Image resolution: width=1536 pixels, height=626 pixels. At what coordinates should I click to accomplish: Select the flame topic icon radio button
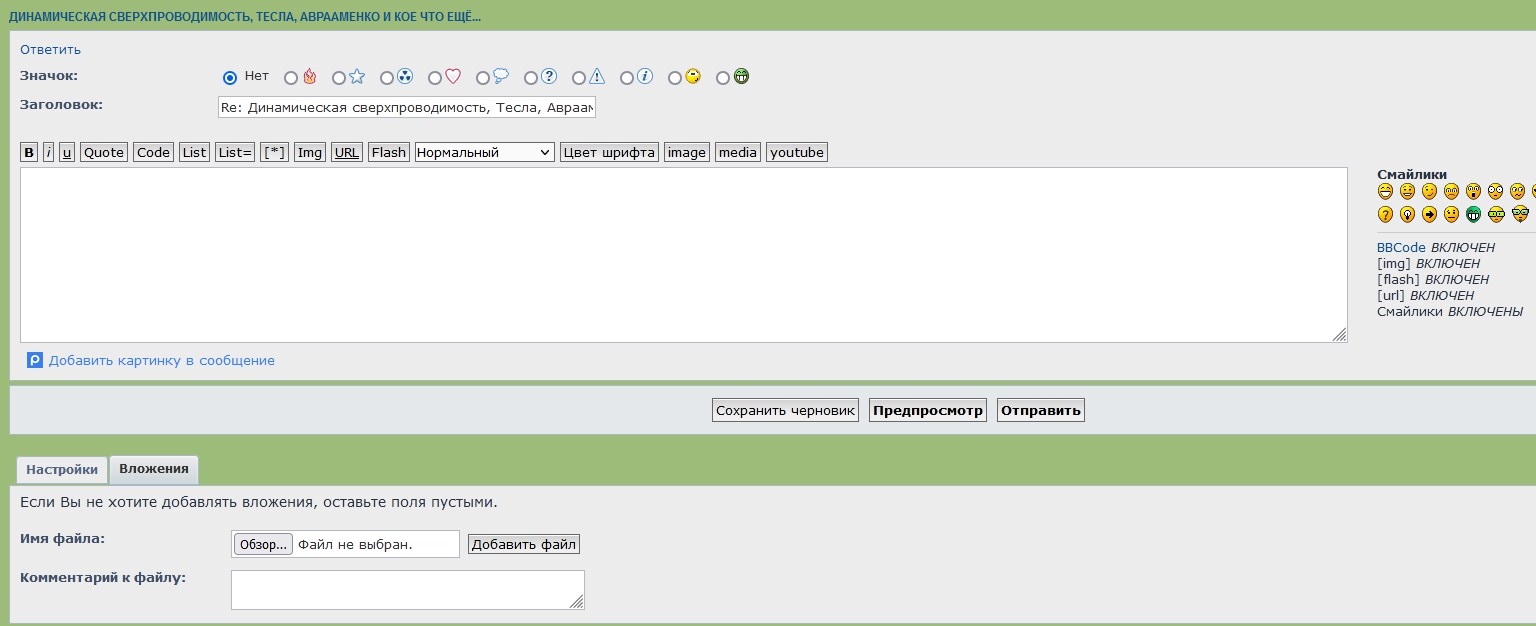291,78
